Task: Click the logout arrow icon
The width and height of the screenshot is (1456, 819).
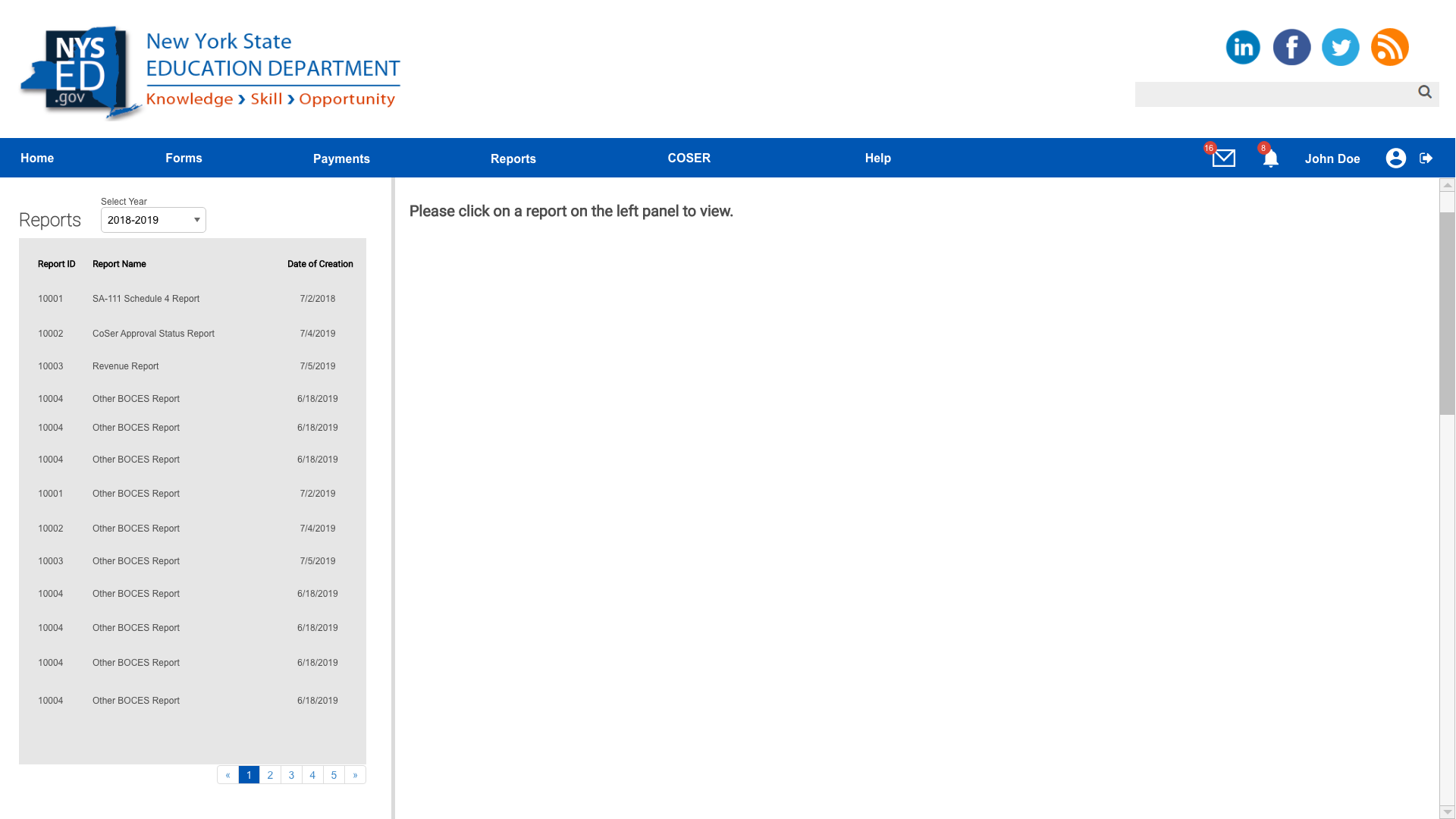Action: pos(1426,158)
